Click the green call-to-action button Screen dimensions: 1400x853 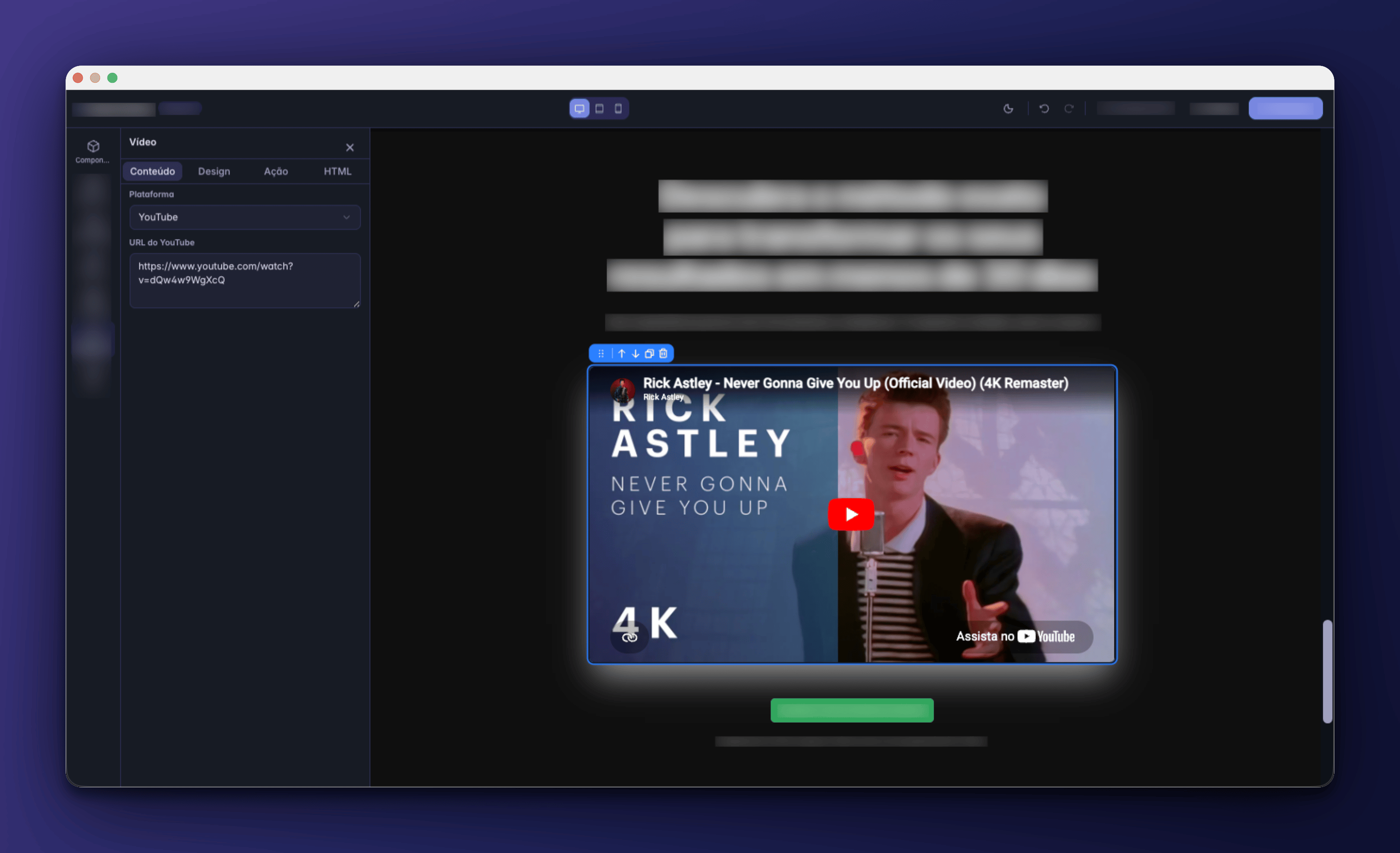pyautogui.click(x=852, y=710)
